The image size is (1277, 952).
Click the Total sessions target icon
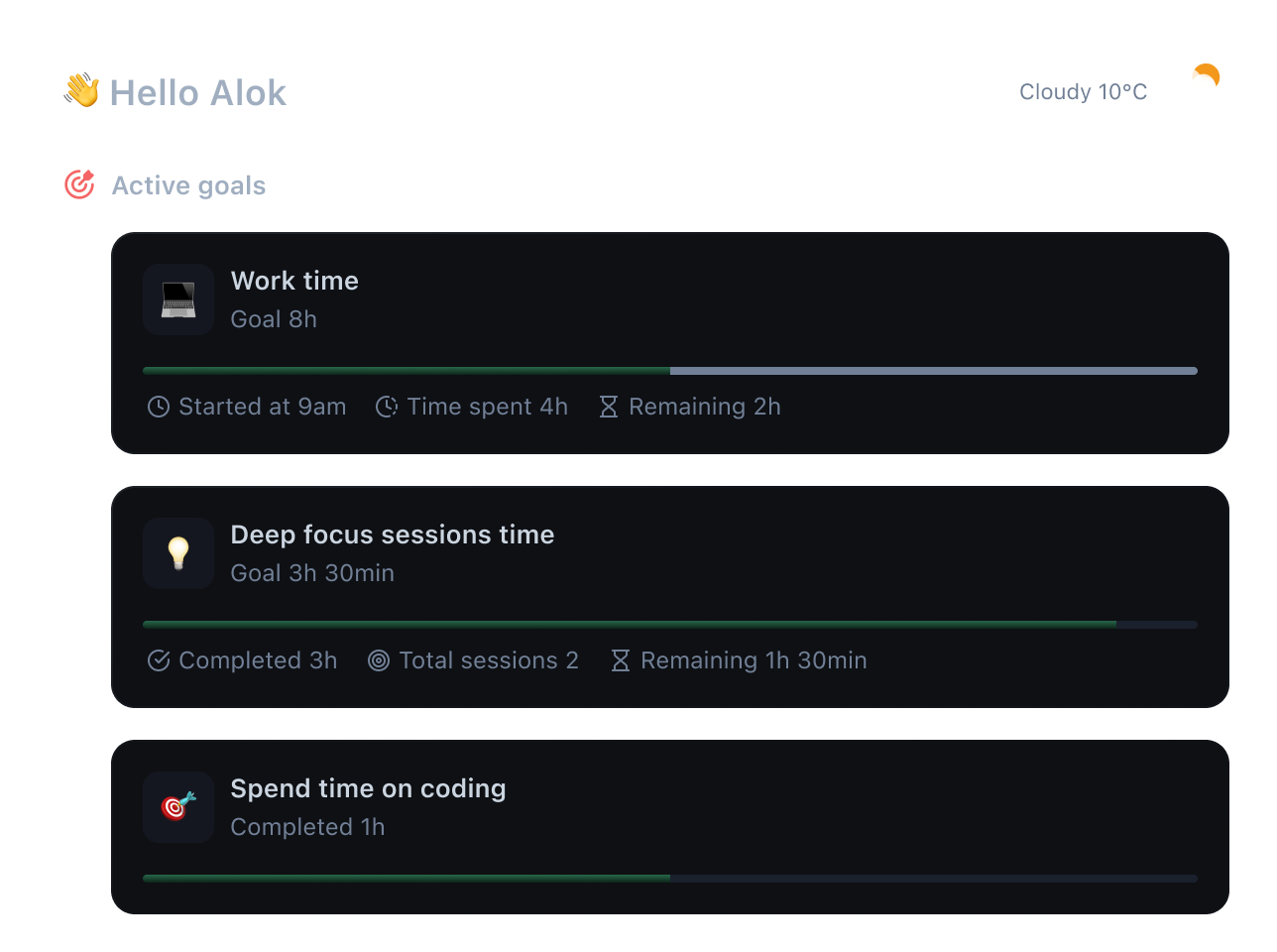click(379, 660)
